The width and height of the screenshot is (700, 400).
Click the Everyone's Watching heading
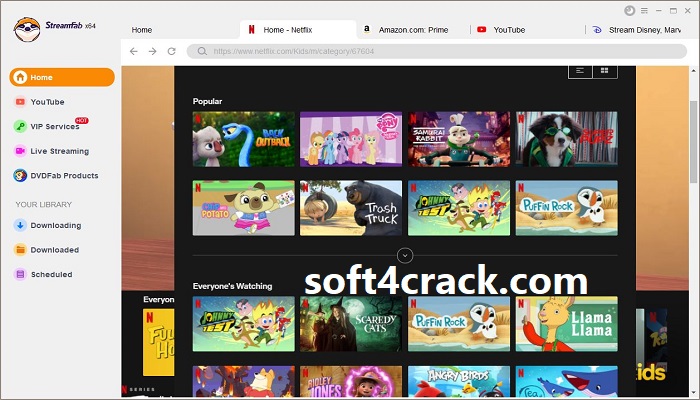pos(232,286)
